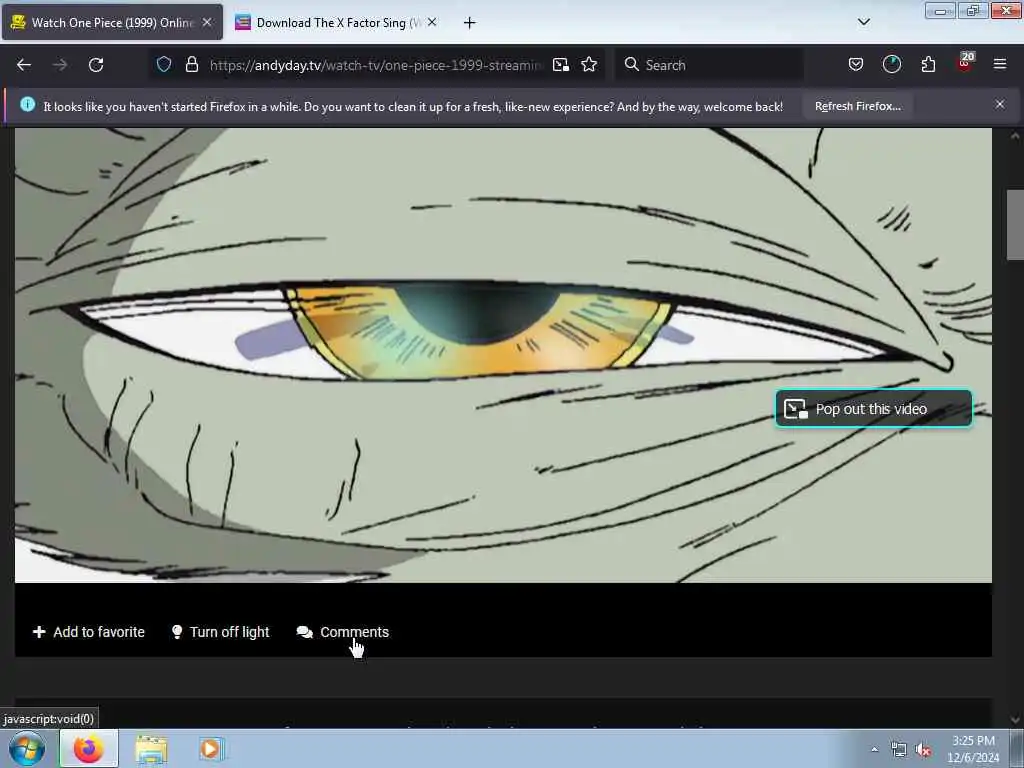1024x768 pixels.
Task: Open Firefox account circular icon
Action: 891,64
